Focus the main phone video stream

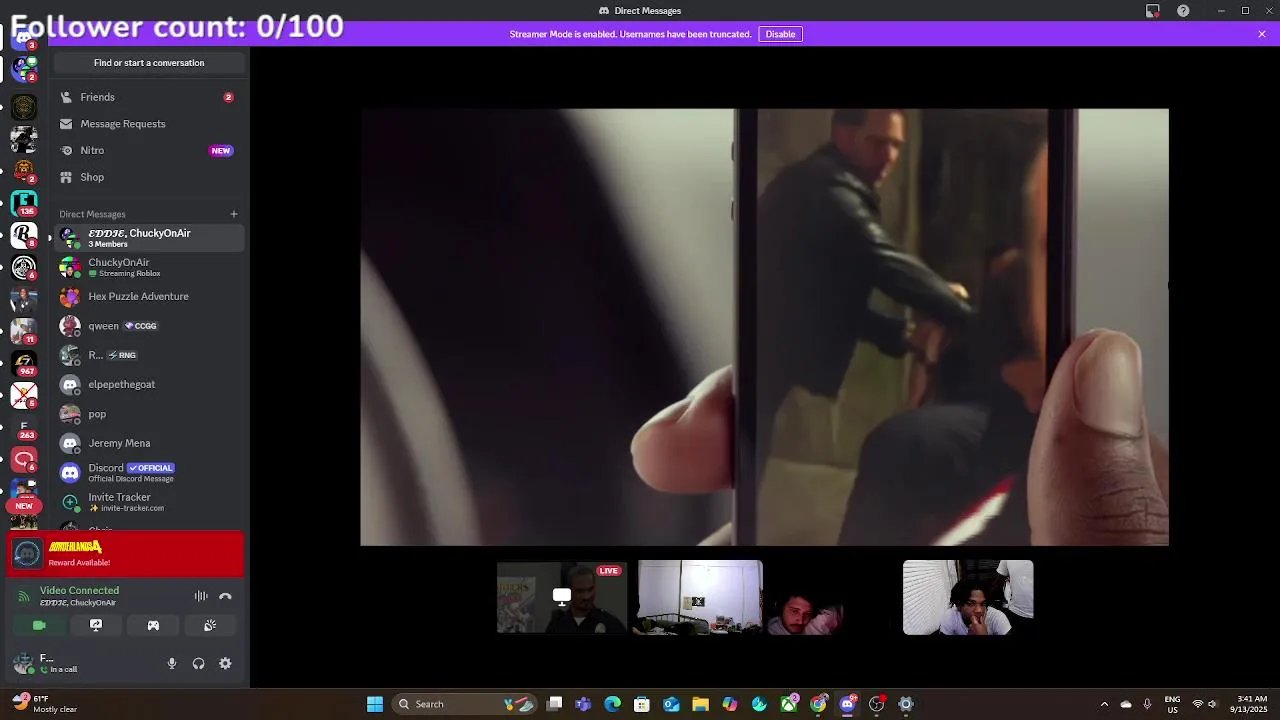[764, 327]
